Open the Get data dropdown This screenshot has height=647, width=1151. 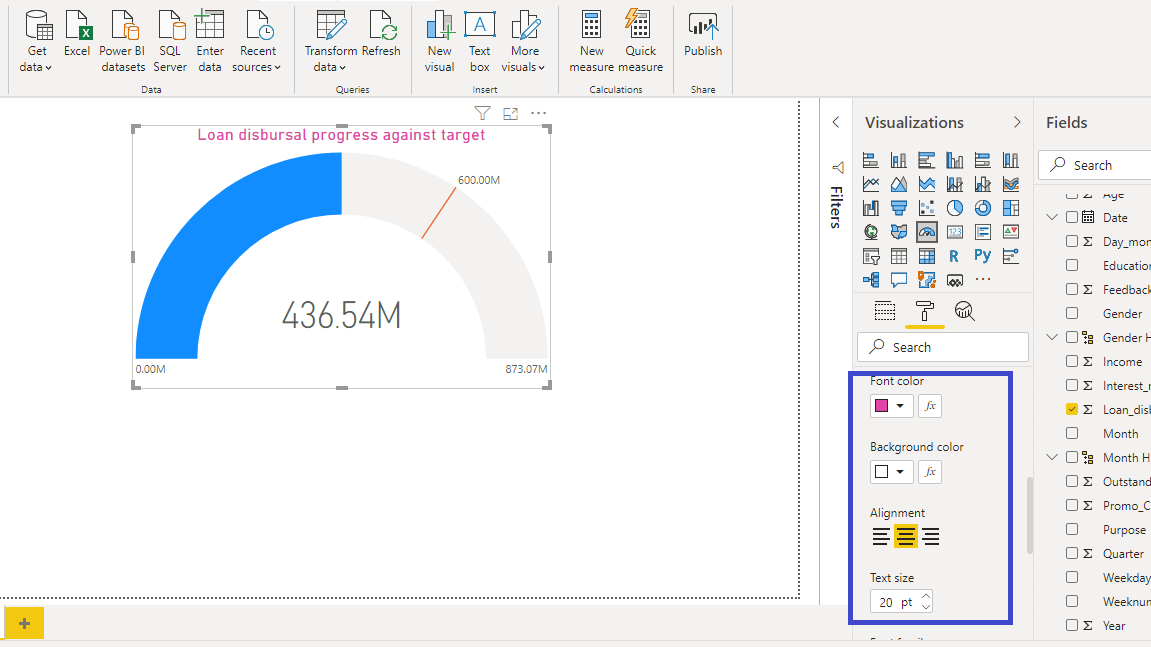click(x=36, y=42)
